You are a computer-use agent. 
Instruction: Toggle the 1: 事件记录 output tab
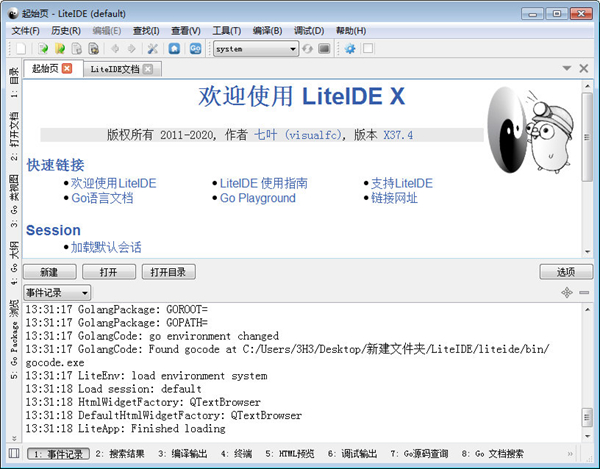[x=59, y=454]
